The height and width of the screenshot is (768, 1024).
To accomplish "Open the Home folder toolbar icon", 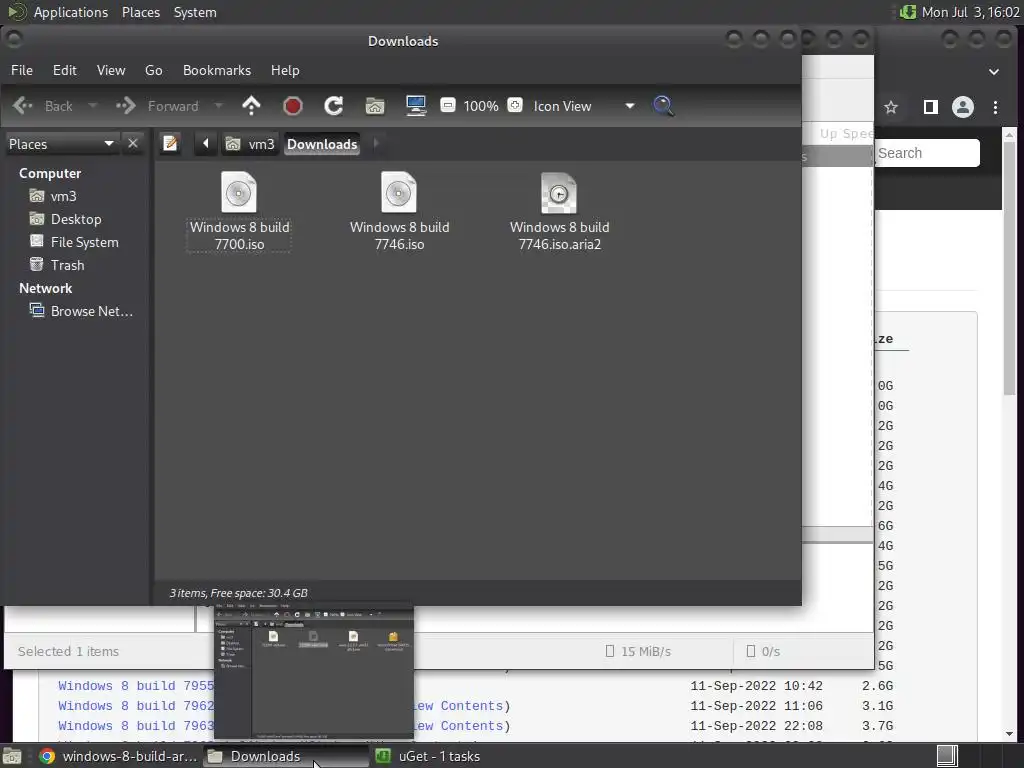I will 375,106.
